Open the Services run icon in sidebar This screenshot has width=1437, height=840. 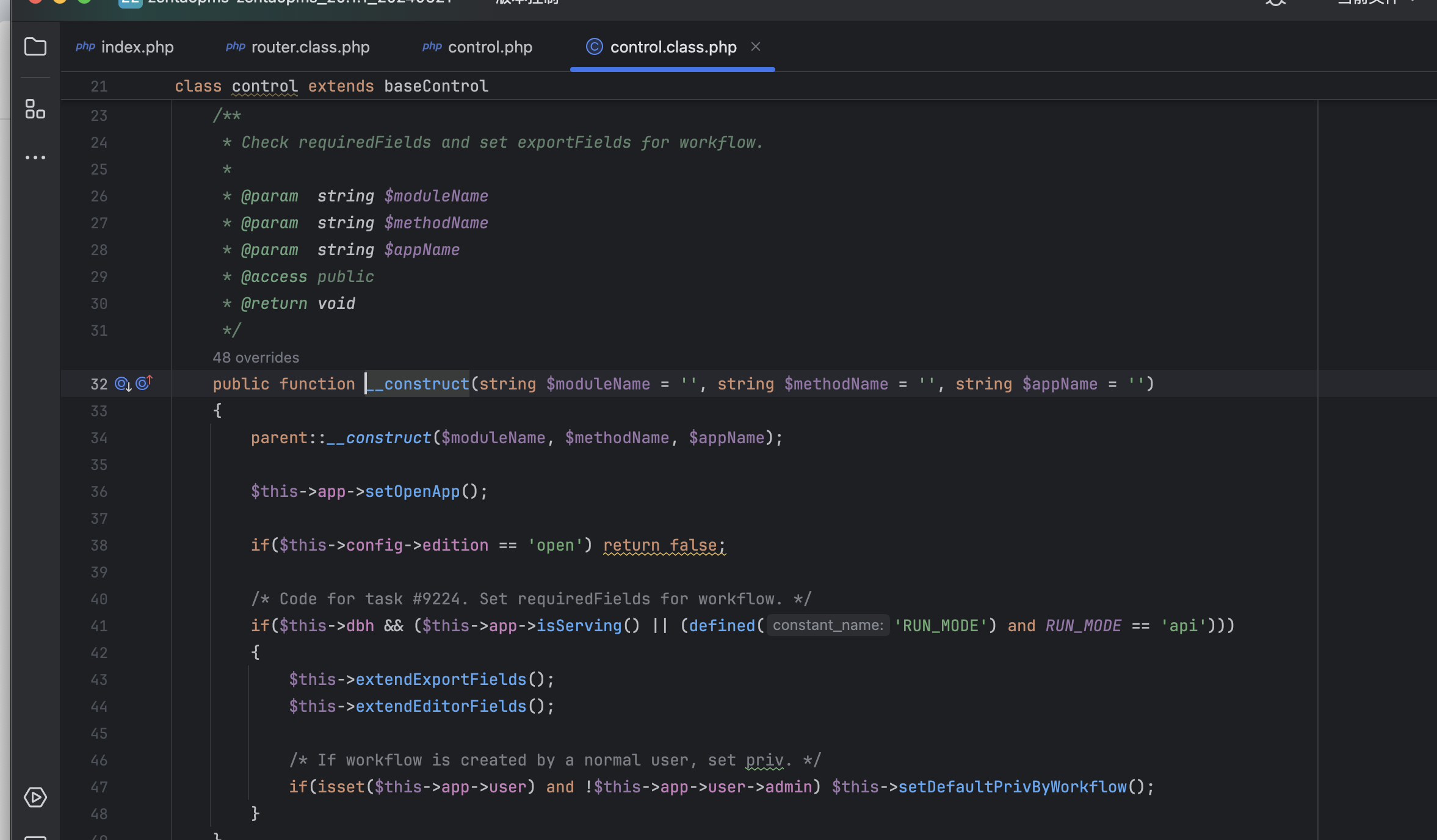[35, 797]
